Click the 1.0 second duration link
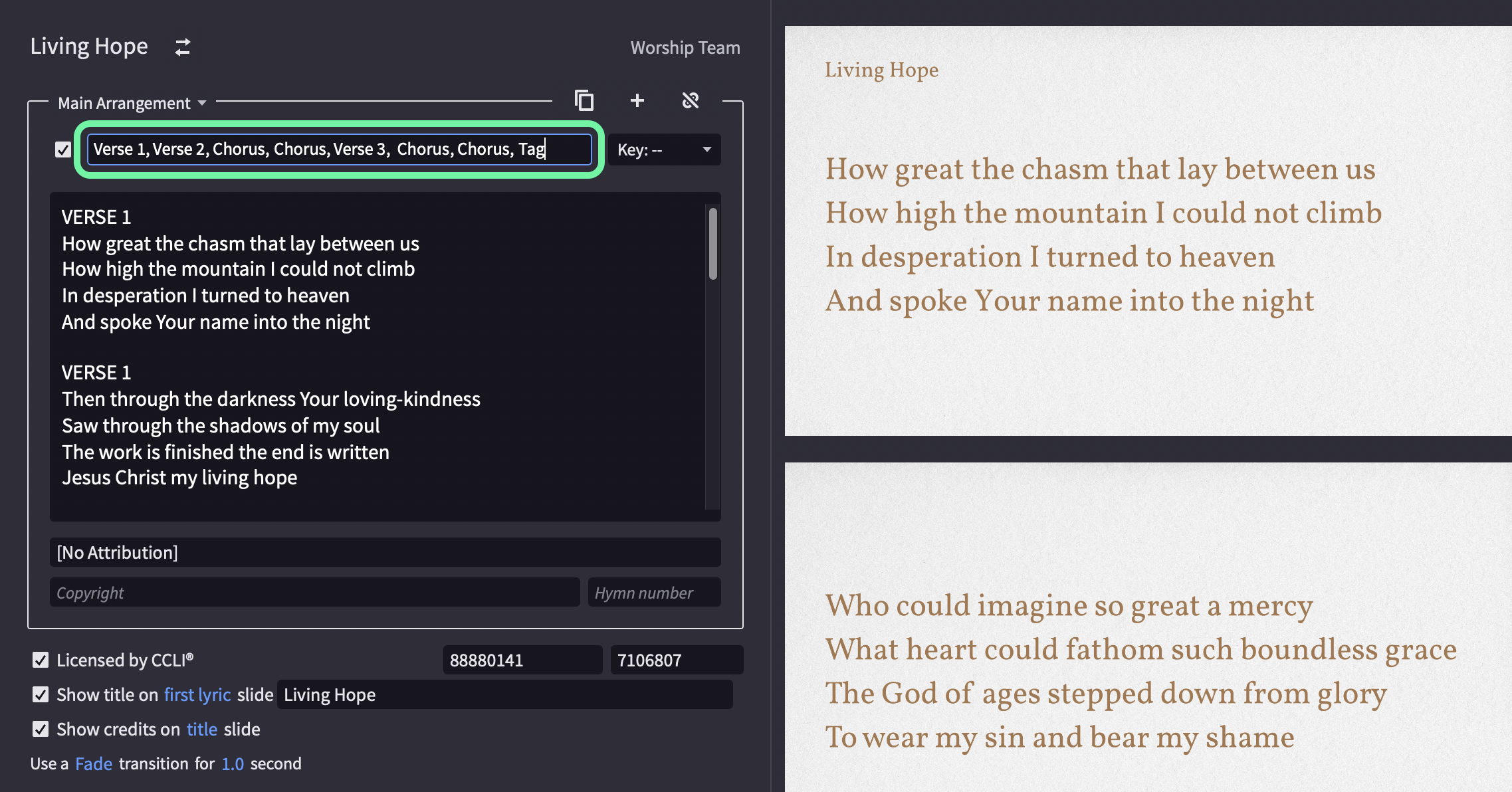Screen dimensions: 1512x792 tap(233, 763)
